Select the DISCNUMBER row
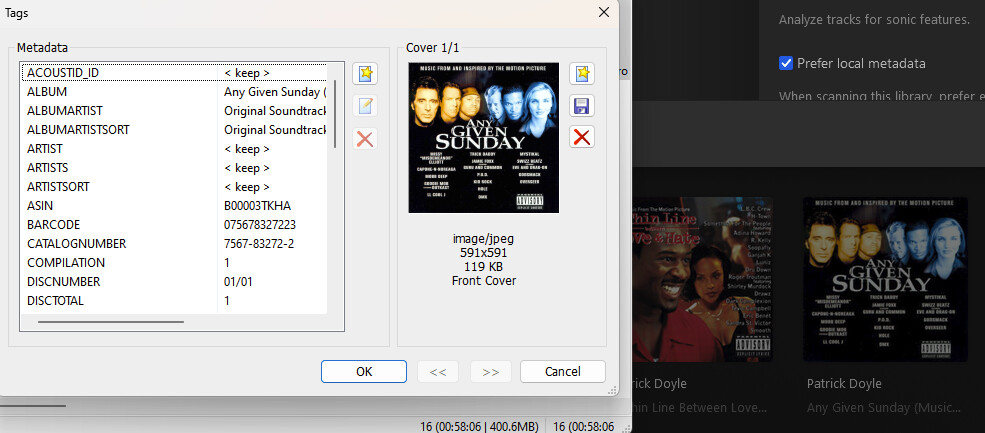 click(x=175, y=282)
